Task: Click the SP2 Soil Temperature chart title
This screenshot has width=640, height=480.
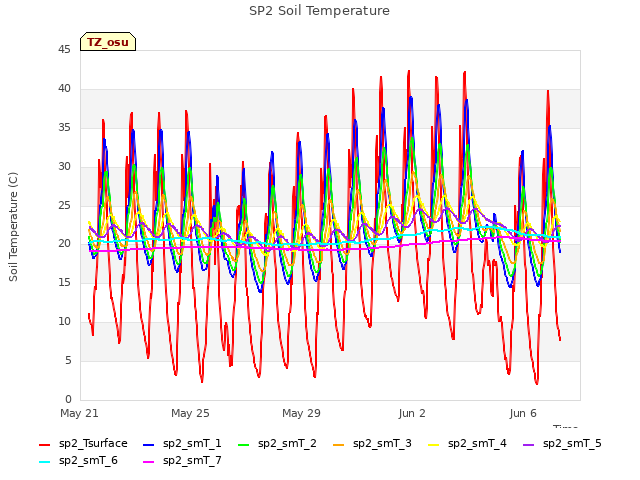Action: tap(319, 11)
